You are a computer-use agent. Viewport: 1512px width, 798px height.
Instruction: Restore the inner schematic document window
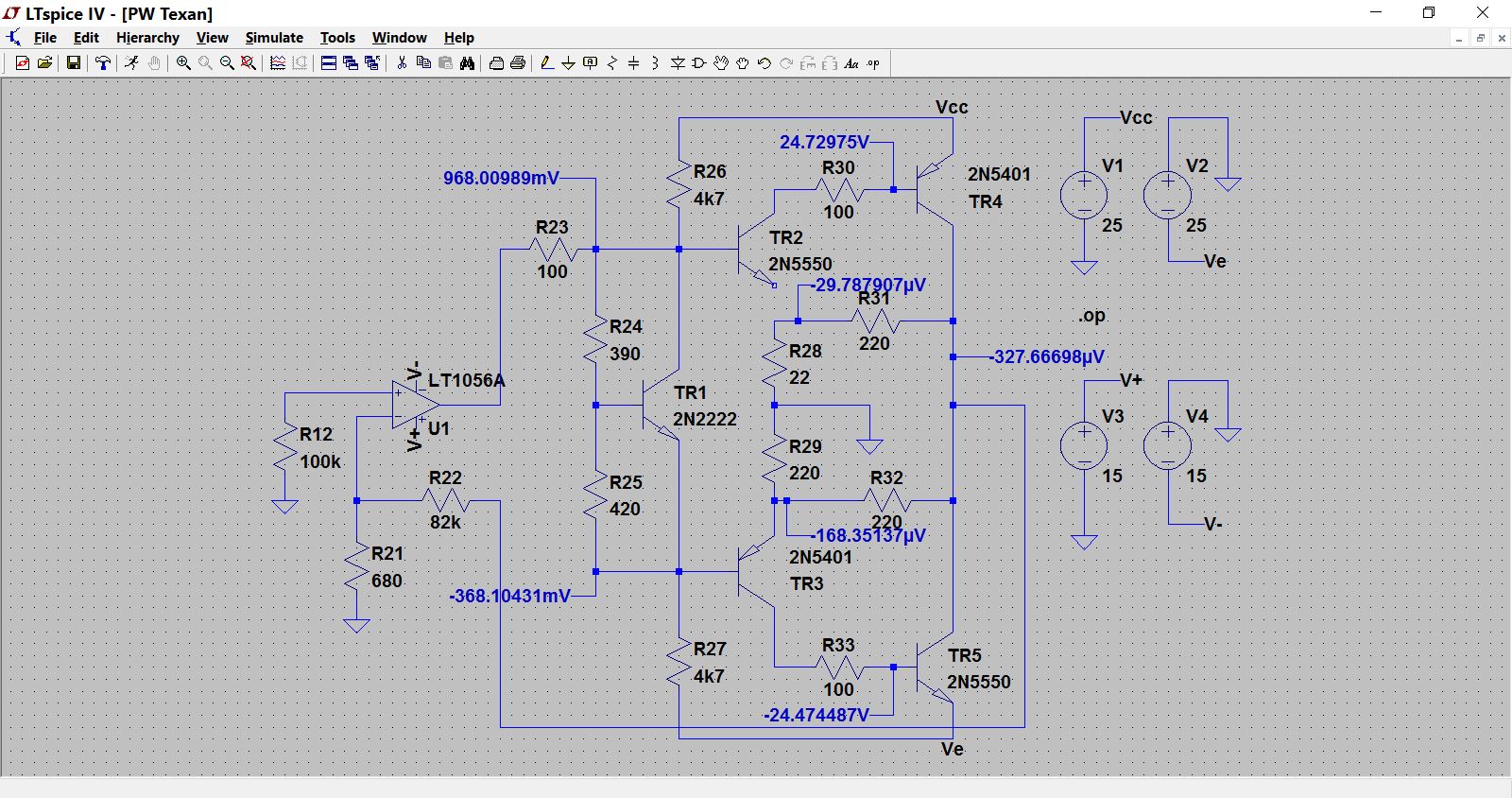[1481, 38]
